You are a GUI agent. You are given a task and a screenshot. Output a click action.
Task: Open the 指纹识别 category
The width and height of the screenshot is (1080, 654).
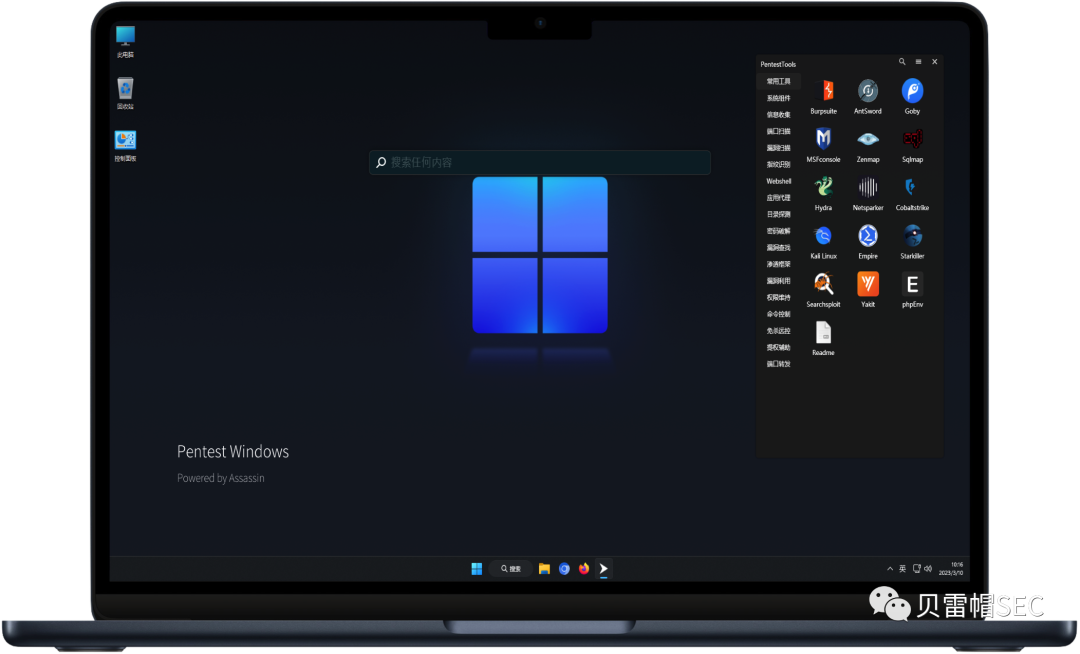[x=778, y=164]
